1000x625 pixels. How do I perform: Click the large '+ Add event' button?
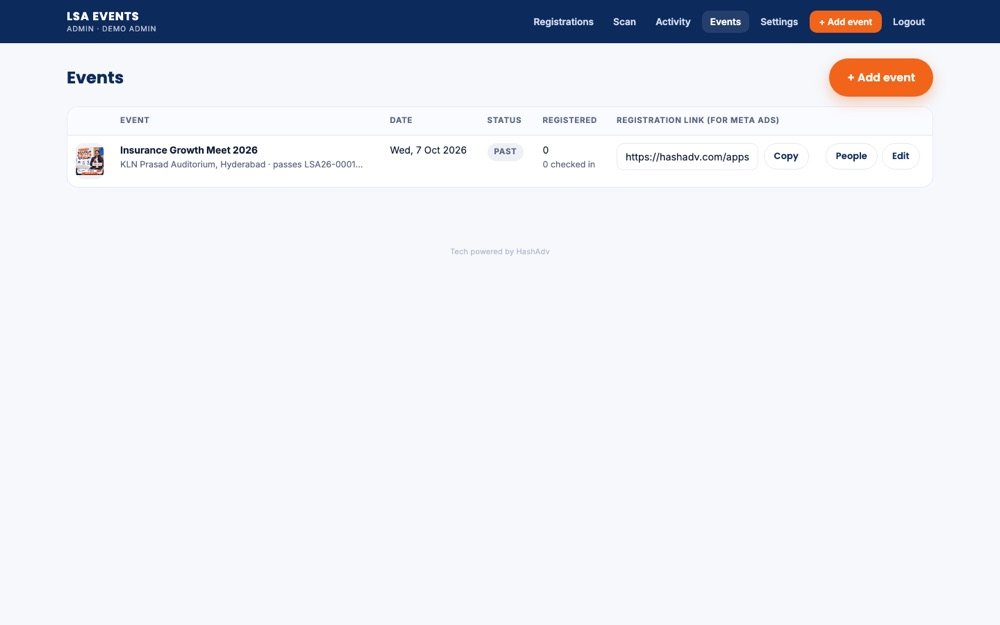881,78
